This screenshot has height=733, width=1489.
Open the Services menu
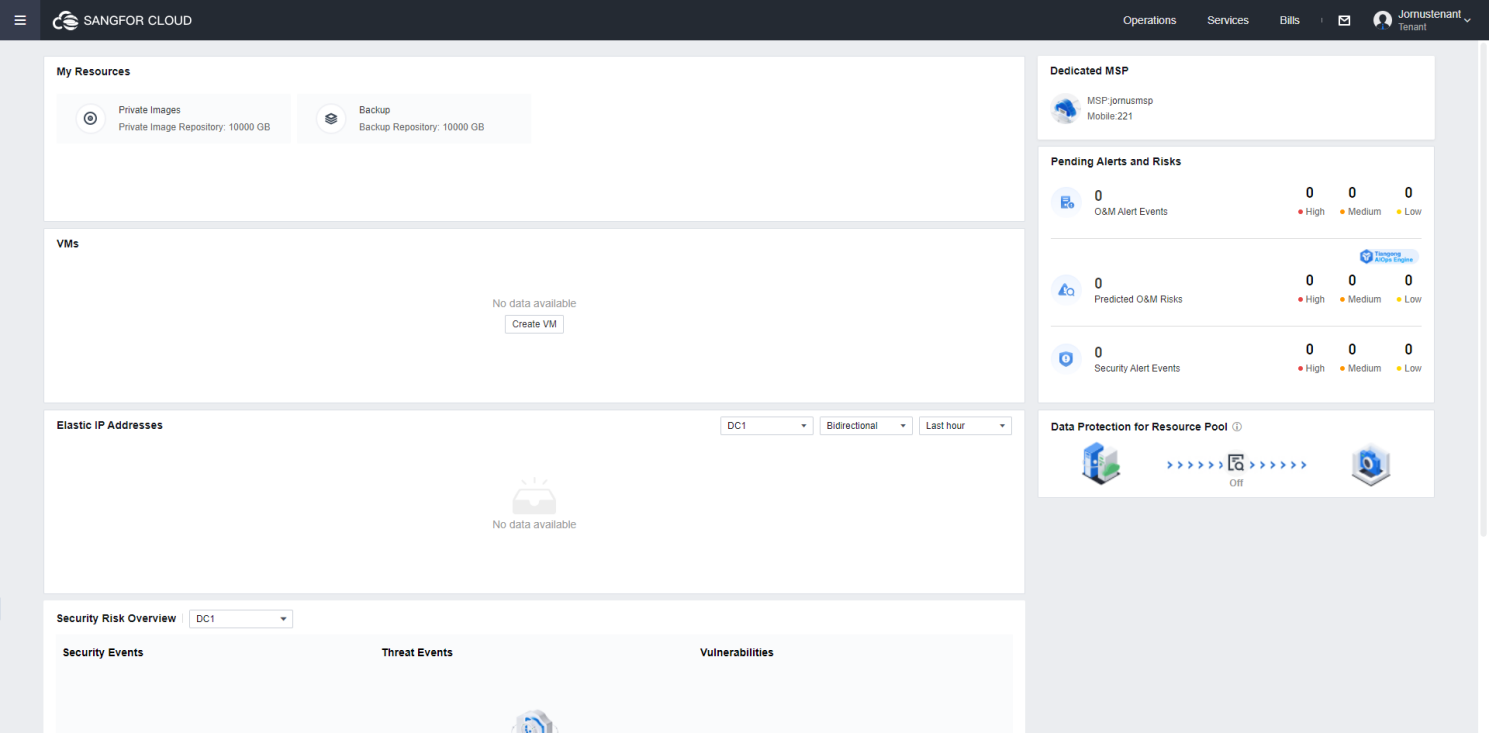pos(1228,20)
